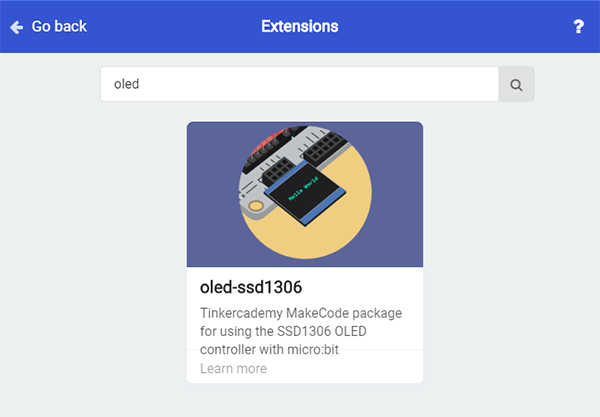Click the Hello World OLED screen illustration
Screen dimensions: 600x417
(x=305, y=188)
